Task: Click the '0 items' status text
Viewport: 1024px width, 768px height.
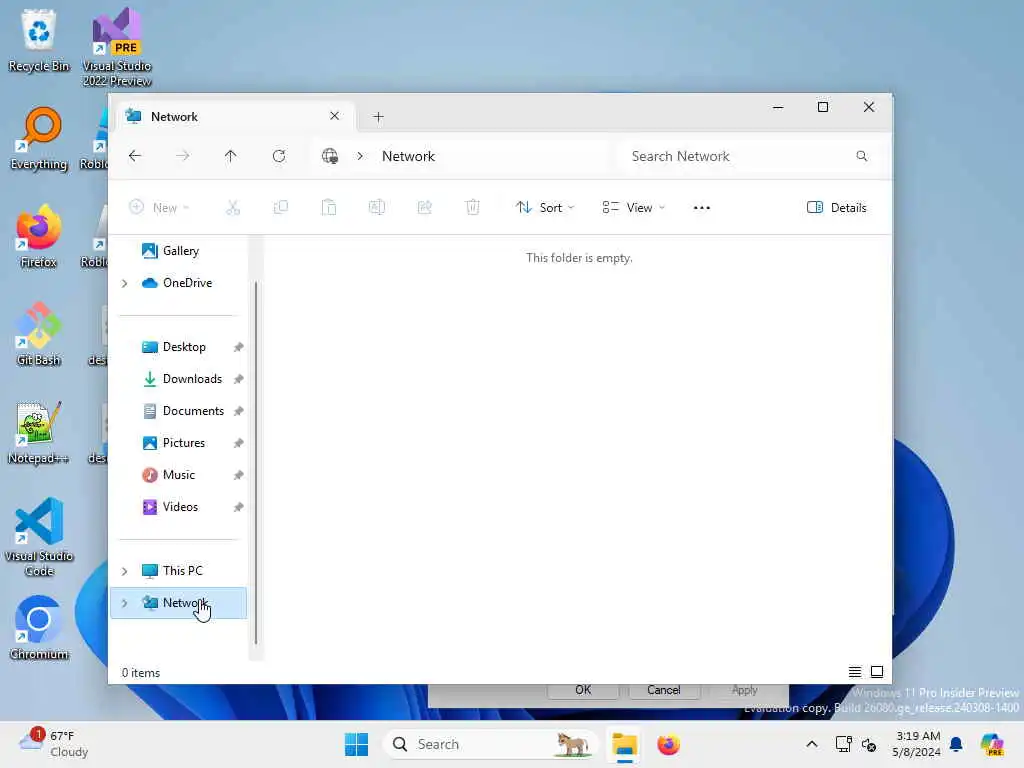Action: (x=140, y=673)
